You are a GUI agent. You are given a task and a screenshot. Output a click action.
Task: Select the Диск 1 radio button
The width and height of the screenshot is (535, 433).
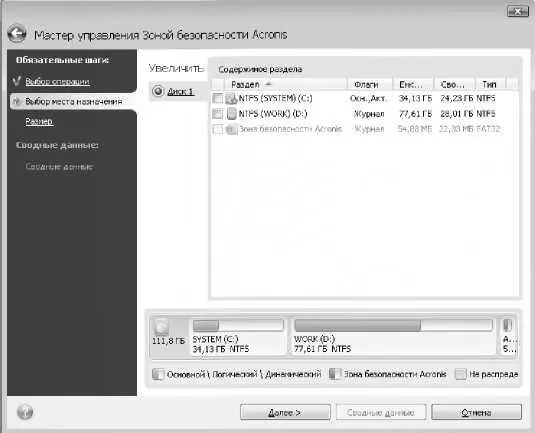(x=158, y=91)
